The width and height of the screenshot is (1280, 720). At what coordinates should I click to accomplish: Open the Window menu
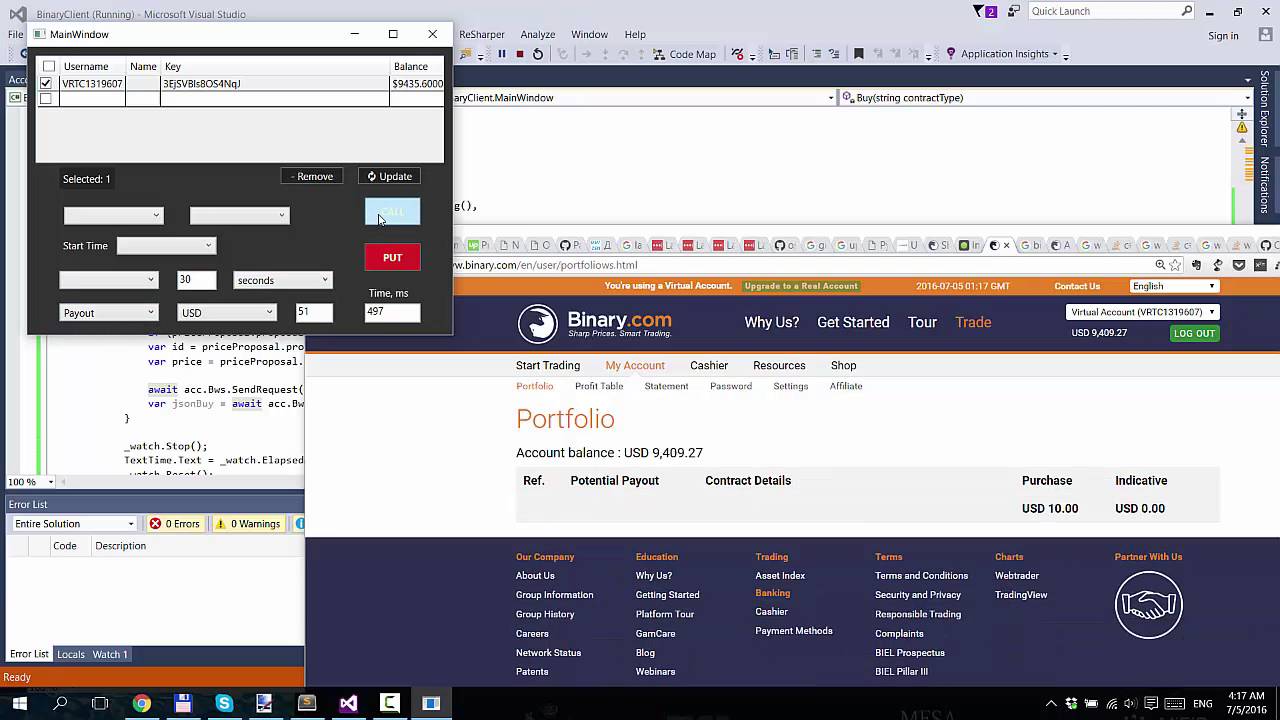(x=589, y=34)
